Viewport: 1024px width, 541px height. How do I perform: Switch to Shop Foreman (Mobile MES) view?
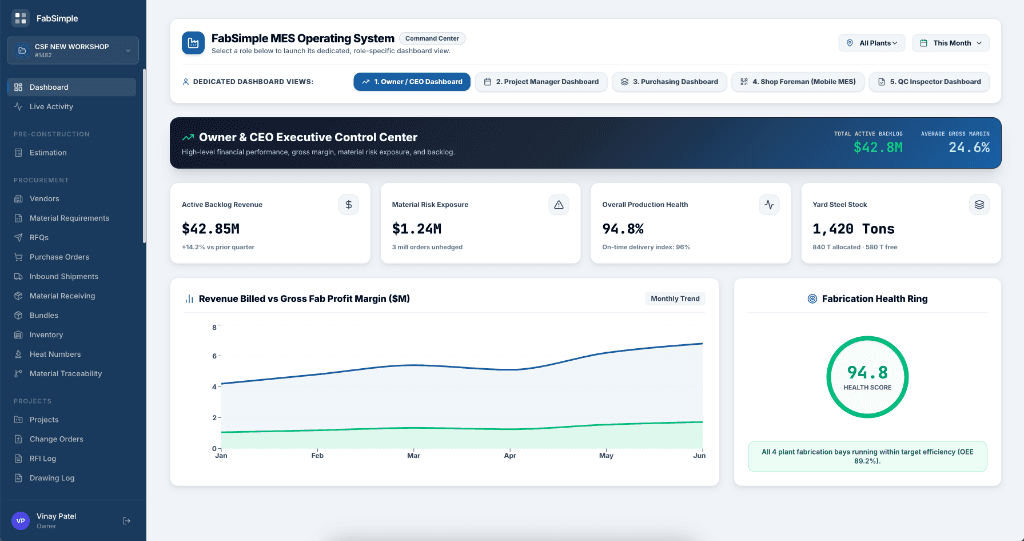point(798,82)
